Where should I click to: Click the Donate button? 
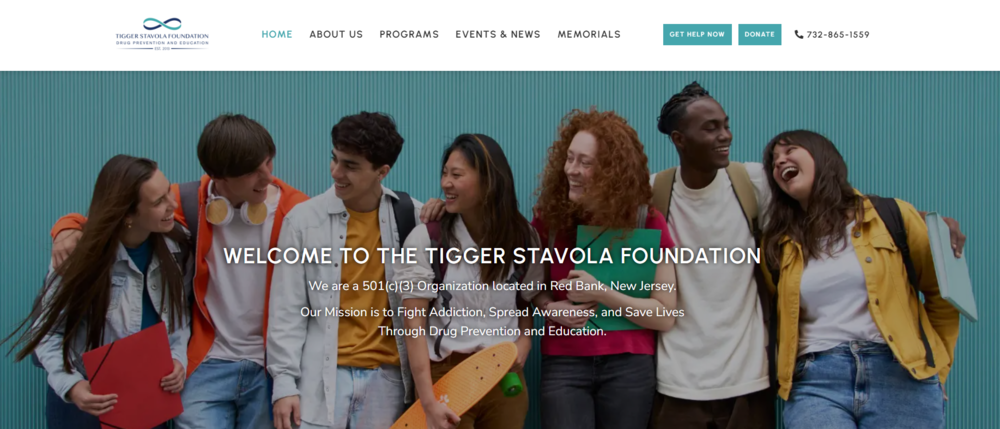(x=760, y=34)
